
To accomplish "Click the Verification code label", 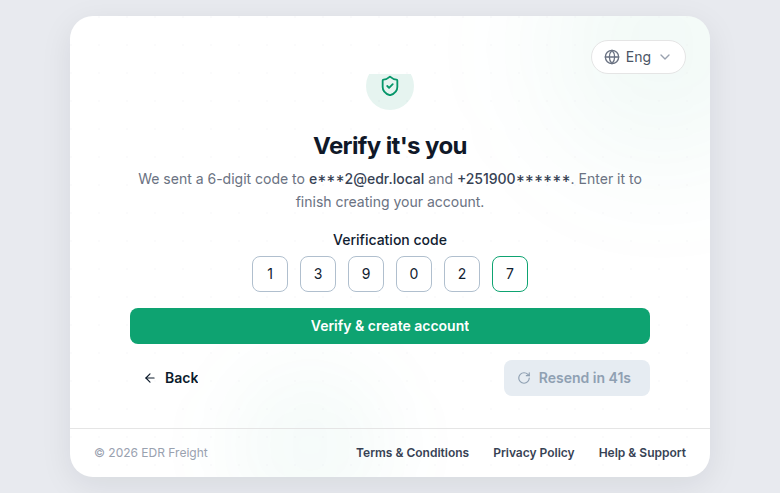I will 390,240.
